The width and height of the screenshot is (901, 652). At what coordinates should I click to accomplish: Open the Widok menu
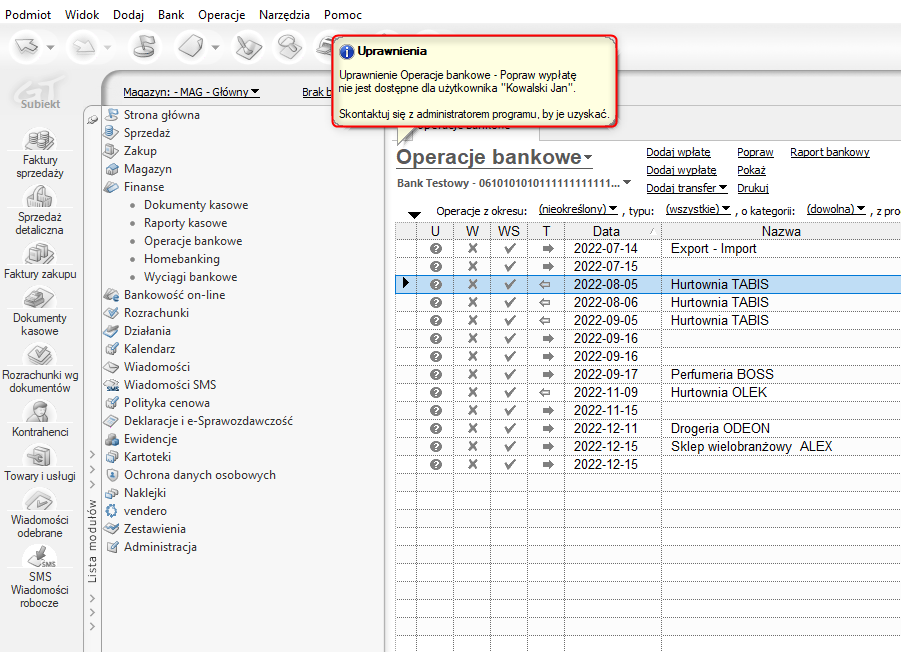pyautogui.click(x=82, y=15)
